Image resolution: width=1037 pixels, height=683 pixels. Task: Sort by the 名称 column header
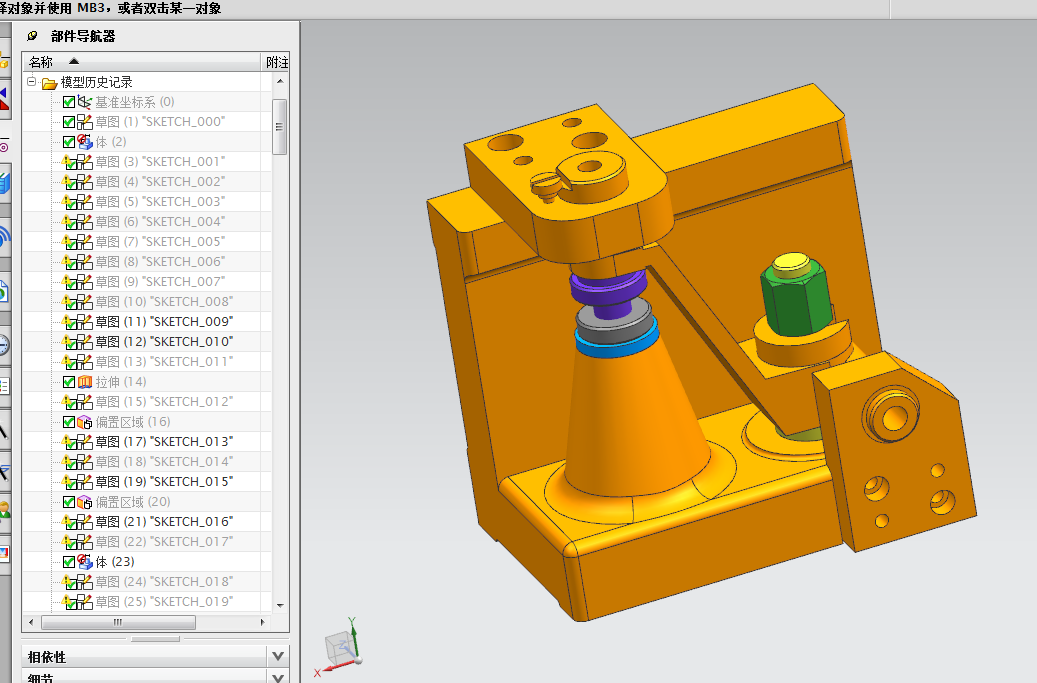142,61
